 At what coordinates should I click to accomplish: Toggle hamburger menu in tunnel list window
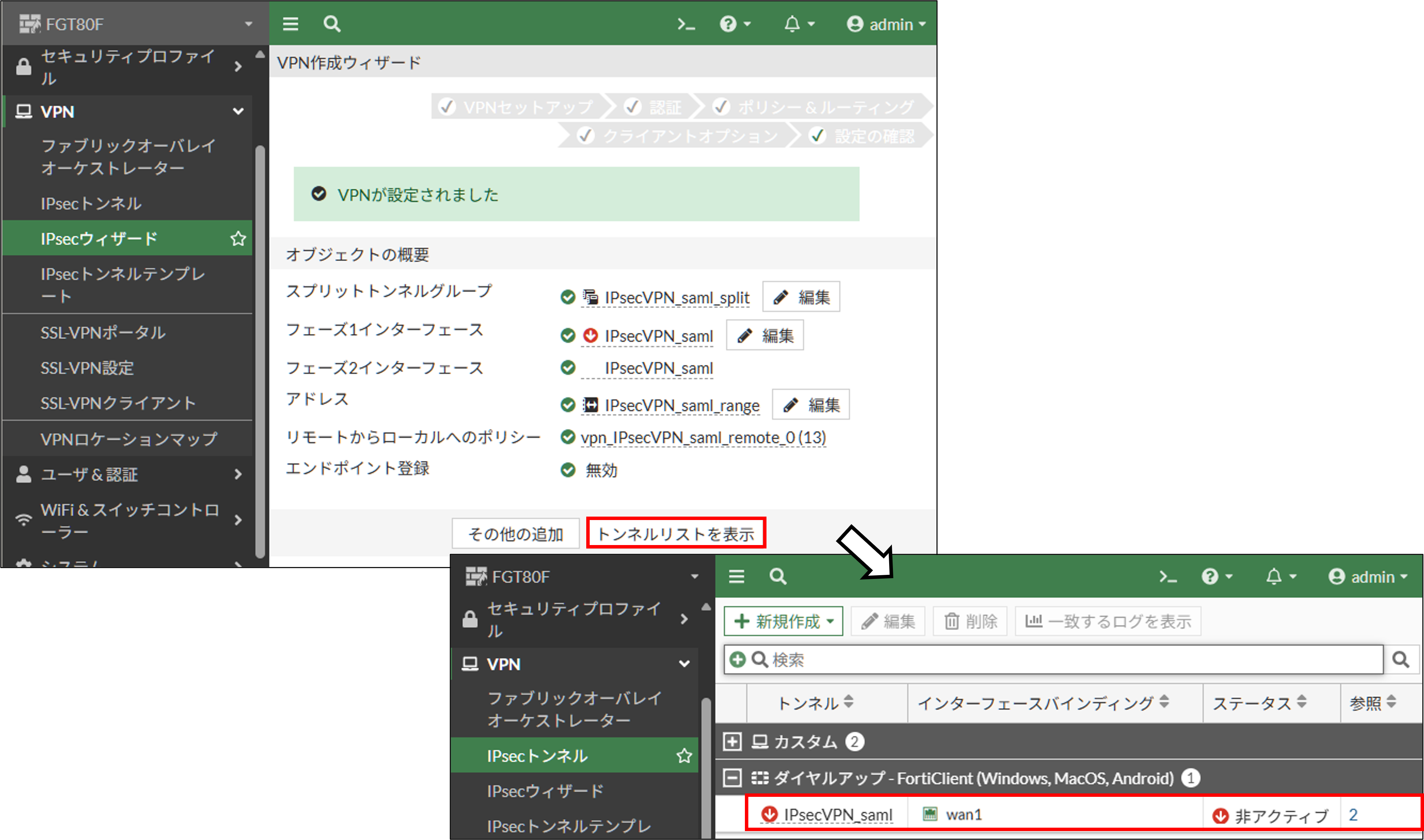coord(736,576)
